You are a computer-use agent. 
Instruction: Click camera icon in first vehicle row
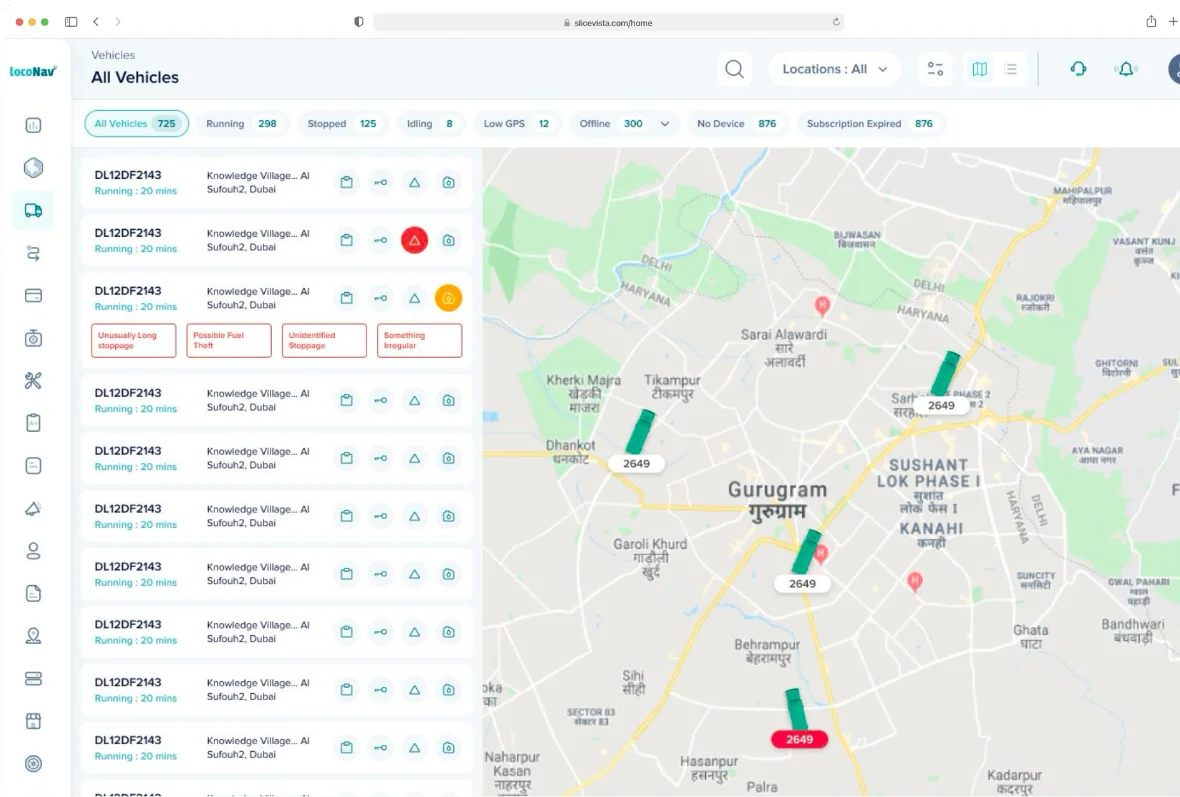(x=449, y=183)
